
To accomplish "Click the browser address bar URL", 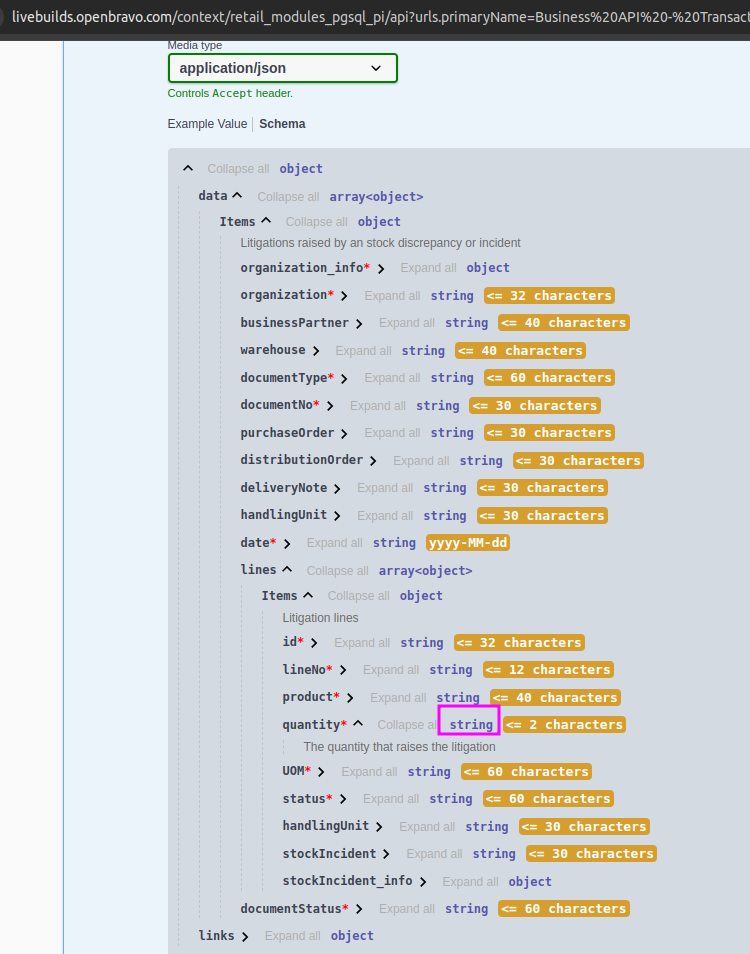I will tap(380, 16).
